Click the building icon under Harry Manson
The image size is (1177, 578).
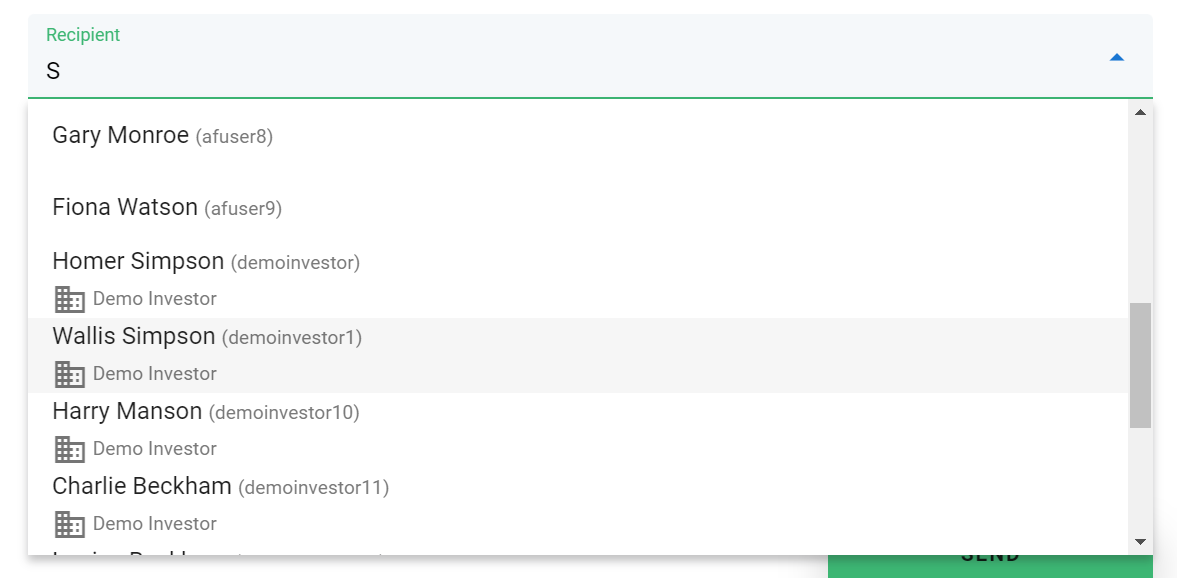coord(69,449)
